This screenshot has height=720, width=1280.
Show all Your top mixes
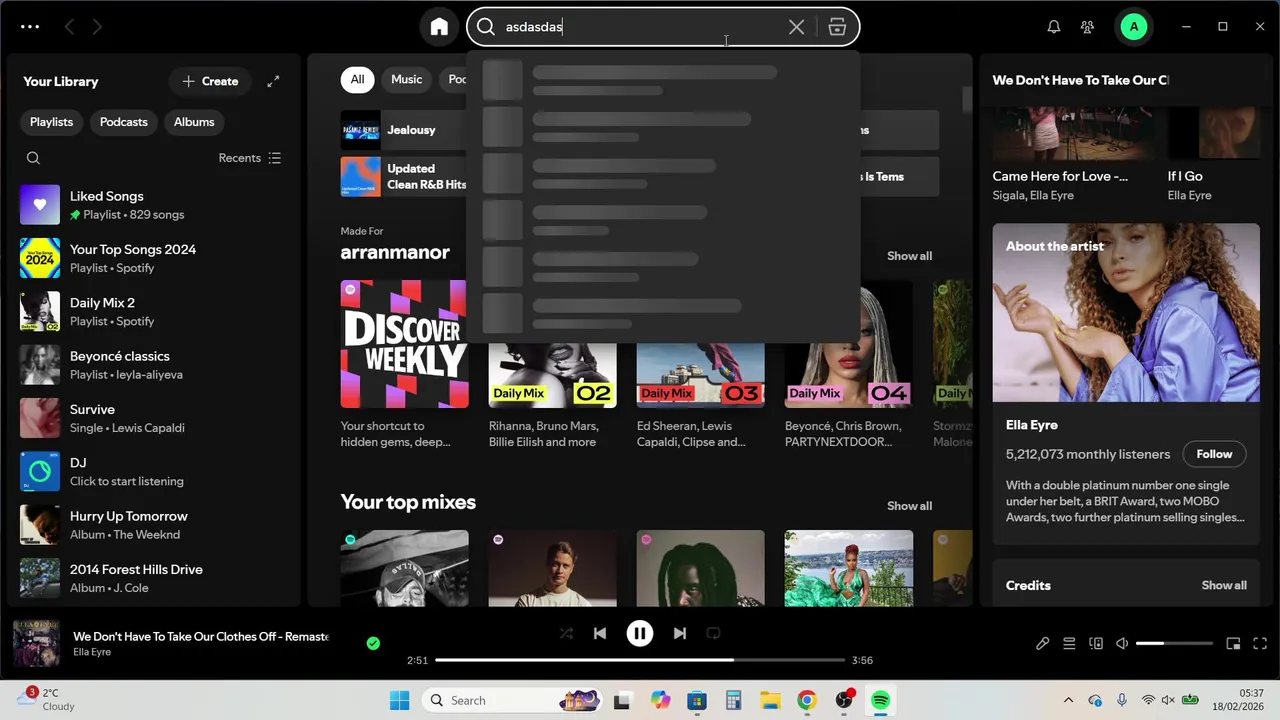[x=909, y=506]
